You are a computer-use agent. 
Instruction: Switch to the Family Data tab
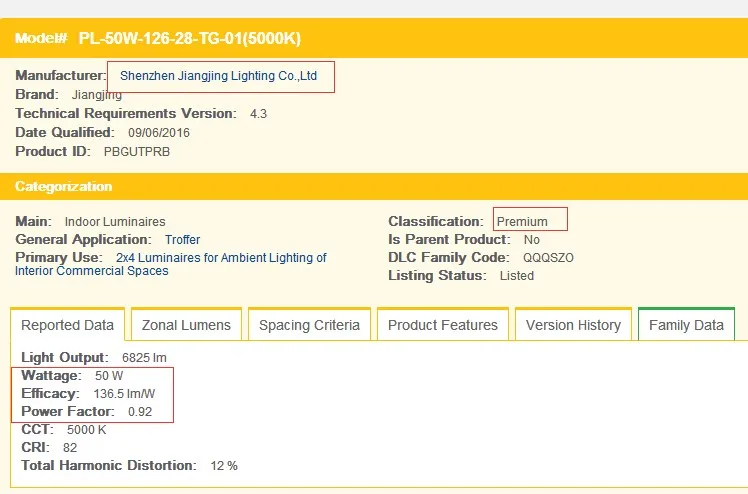[x=686, y=325]
